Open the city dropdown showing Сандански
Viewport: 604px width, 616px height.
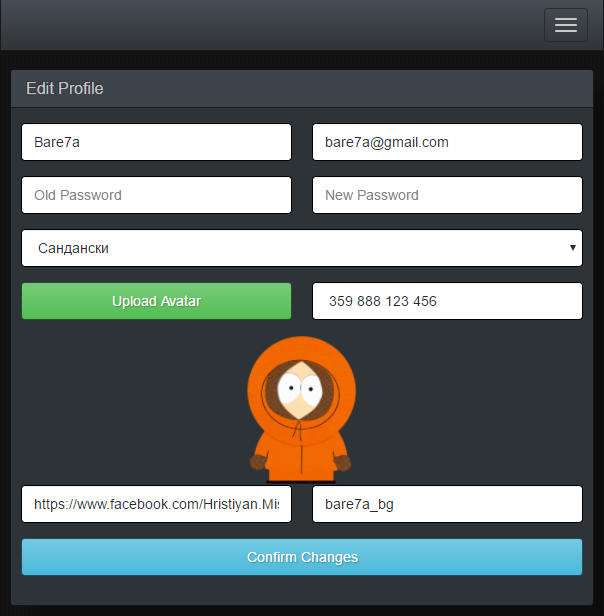(x=302, y=248)
